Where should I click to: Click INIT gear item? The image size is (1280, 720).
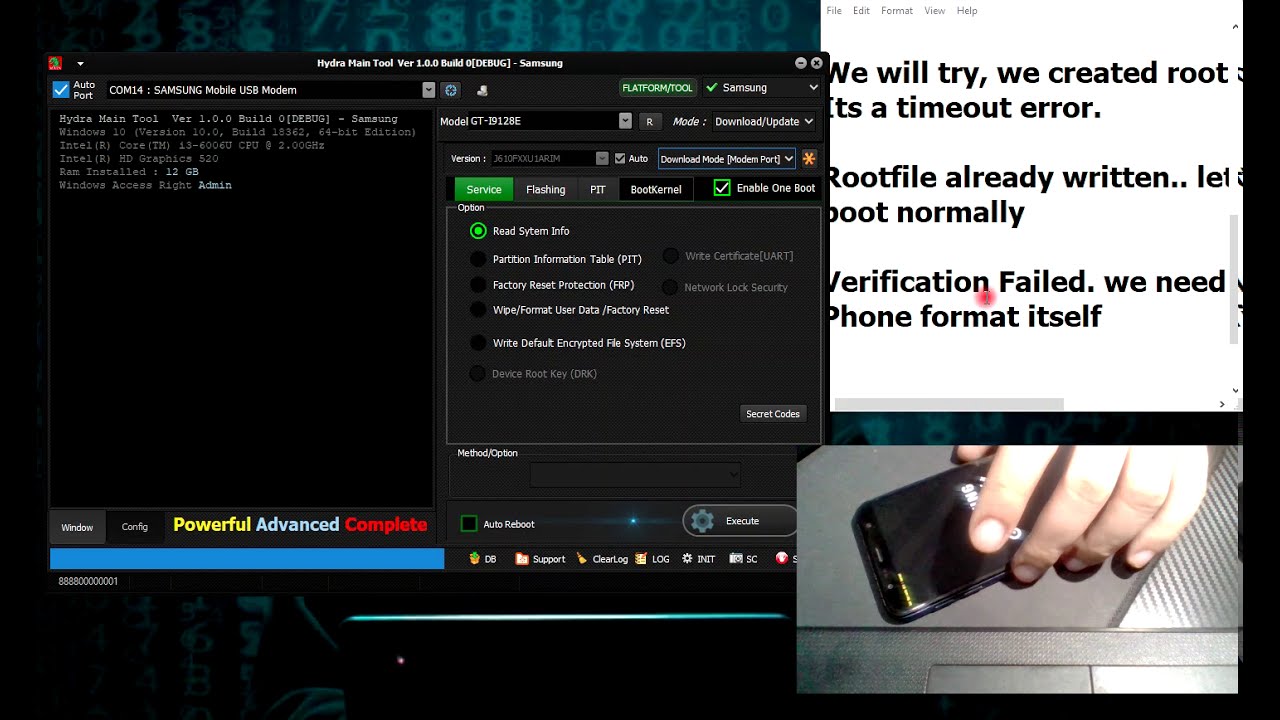click(698, 559)
